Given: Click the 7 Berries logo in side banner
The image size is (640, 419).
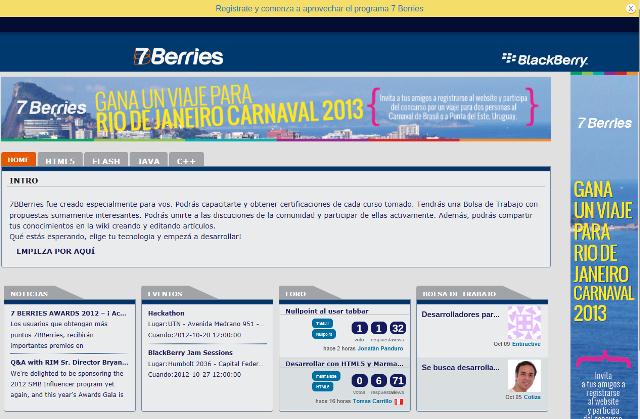Looking at the screenshot, I should (x=604, y=123).
